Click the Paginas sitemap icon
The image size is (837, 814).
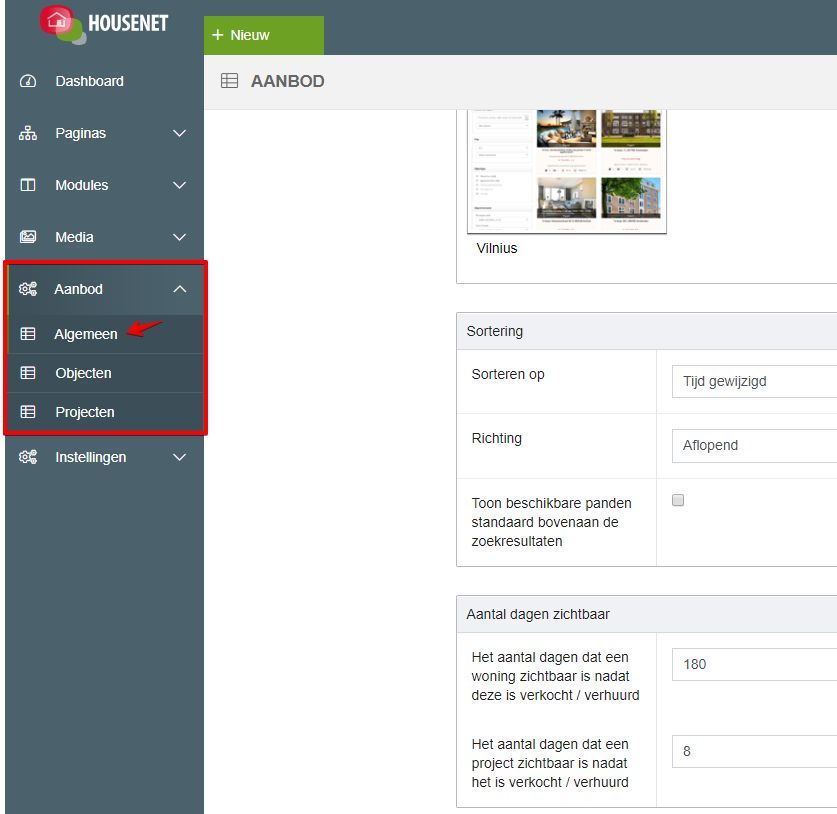pos(28,133)
